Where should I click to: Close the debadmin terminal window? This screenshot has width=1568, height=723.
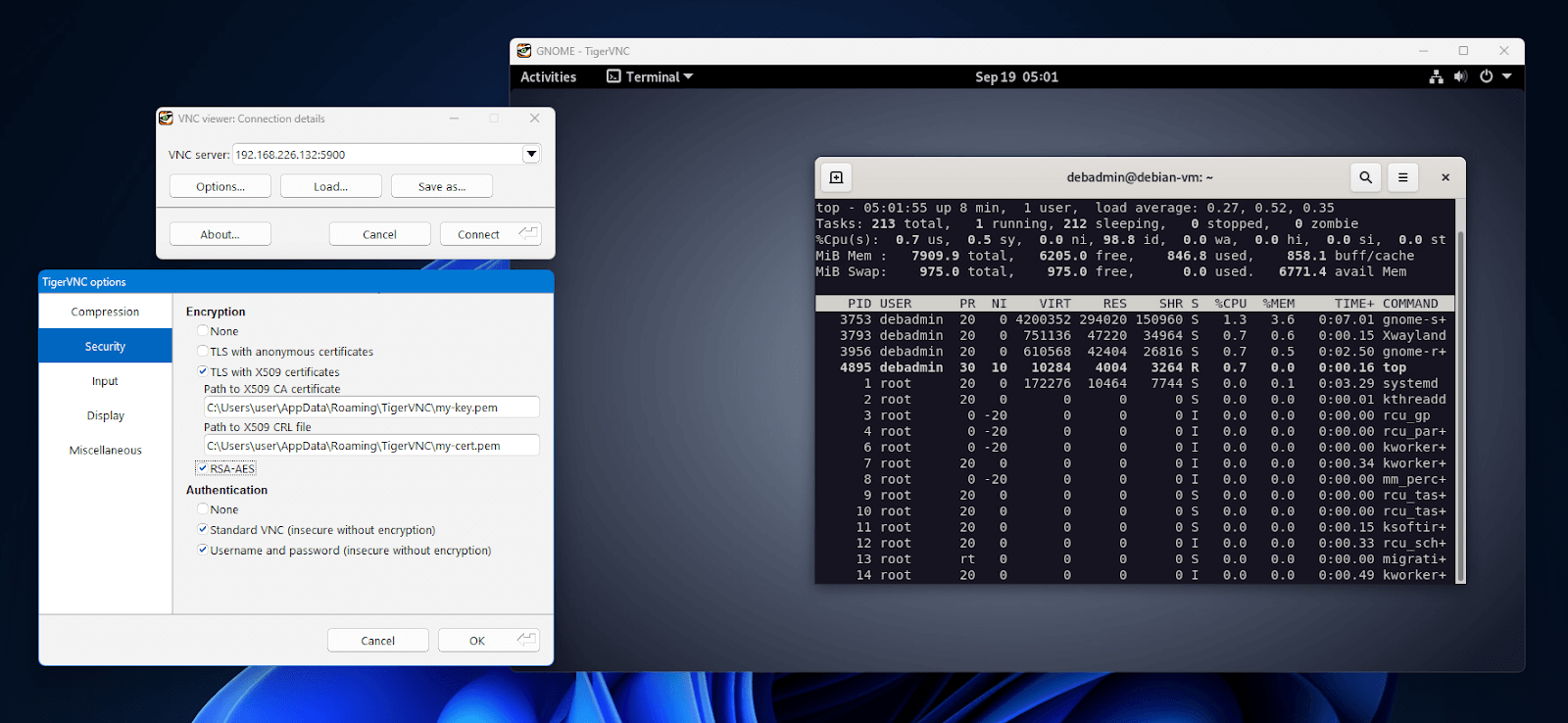[x=1445, y=177]
